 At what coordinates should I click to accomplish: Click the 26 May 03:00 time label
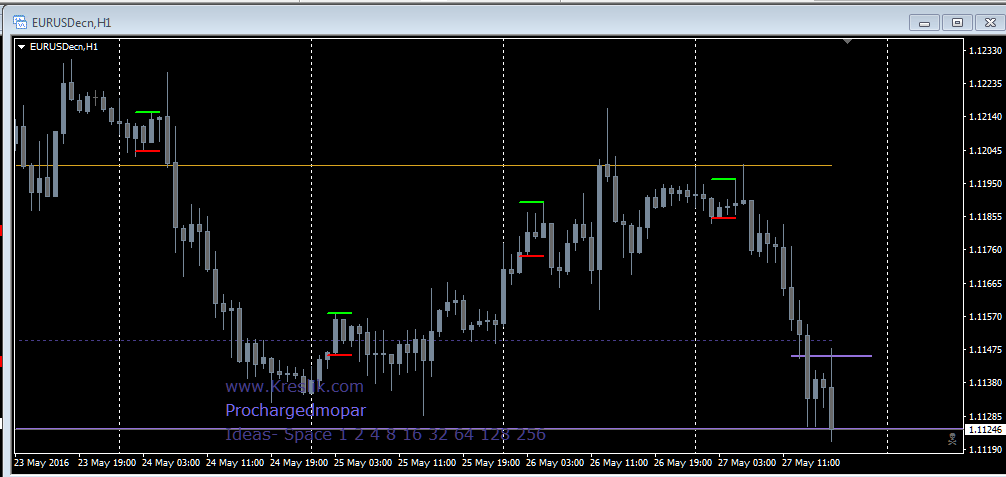556,462
